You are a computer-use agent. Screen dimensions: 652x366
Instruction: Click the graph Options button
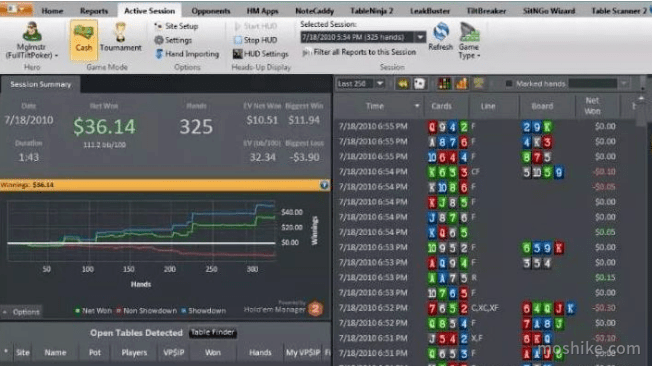(22, 312)
